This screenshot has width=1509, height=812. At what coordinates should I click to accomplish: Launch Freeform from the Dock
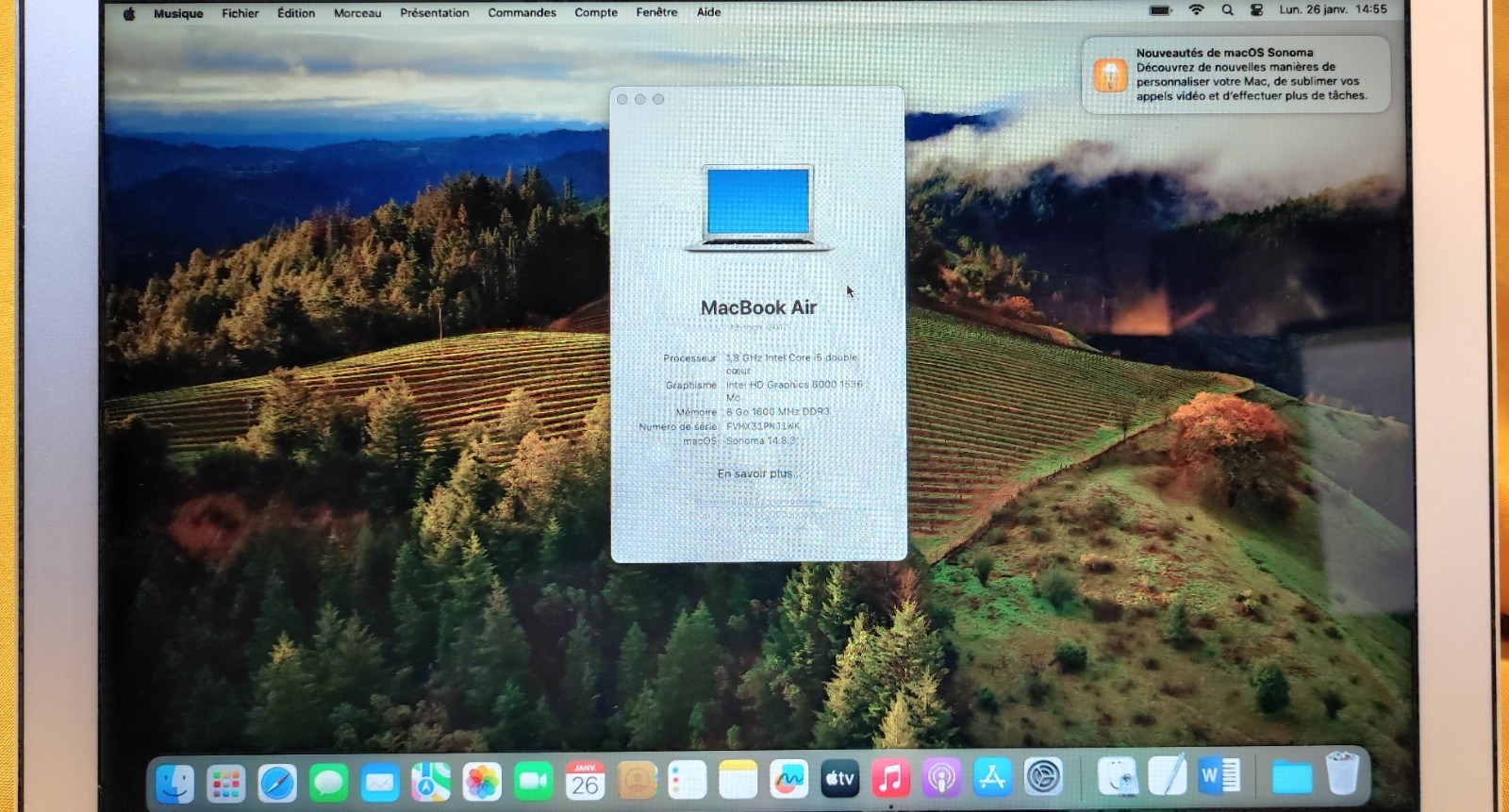coord(788,779)
